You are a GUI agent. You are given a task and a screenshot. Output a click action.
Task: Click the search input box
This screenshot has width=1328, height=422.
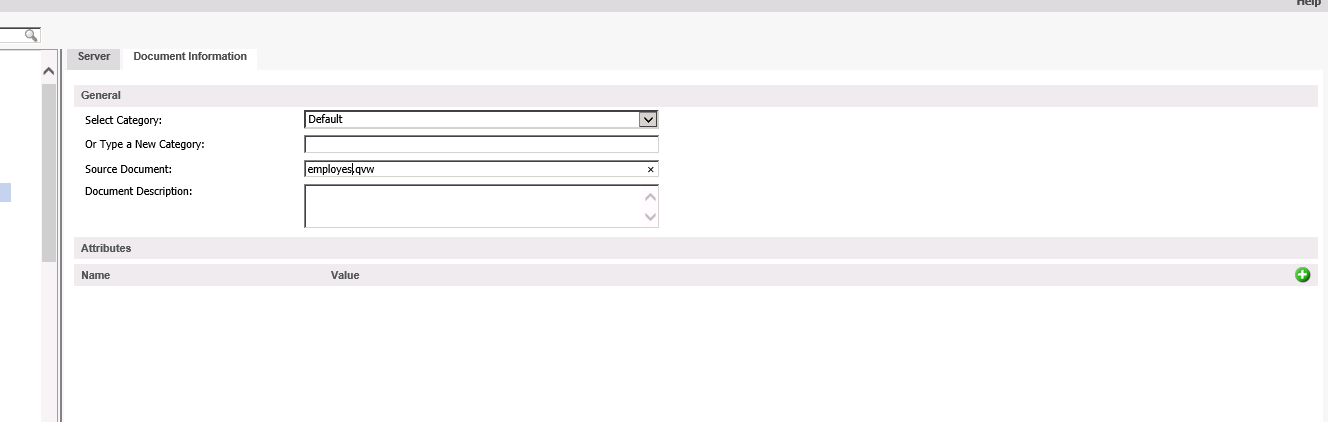[12, 35]
